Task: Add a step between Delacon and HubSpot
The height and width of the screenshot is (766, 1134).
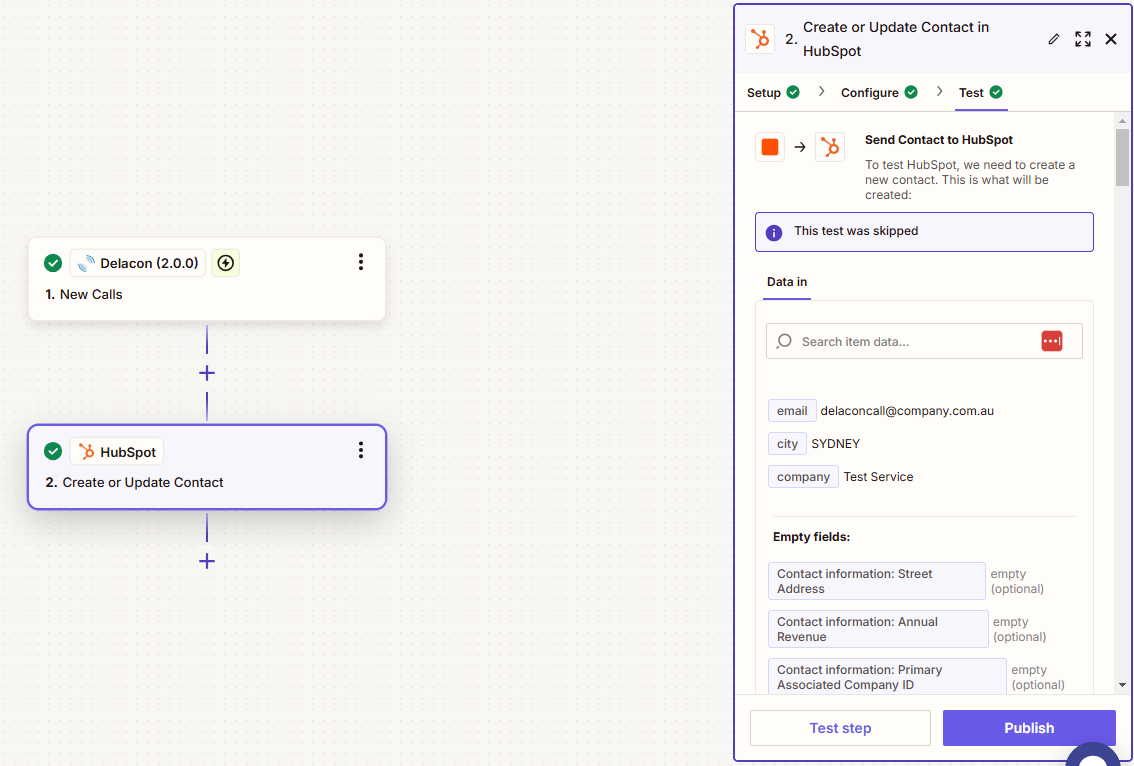Action: tap(207, 373)
